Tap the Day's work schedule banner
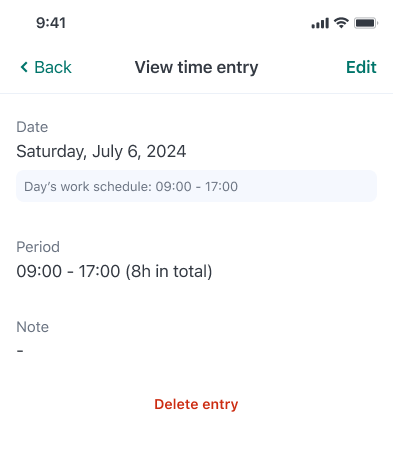393x450 pixels. tap(196, 186)
